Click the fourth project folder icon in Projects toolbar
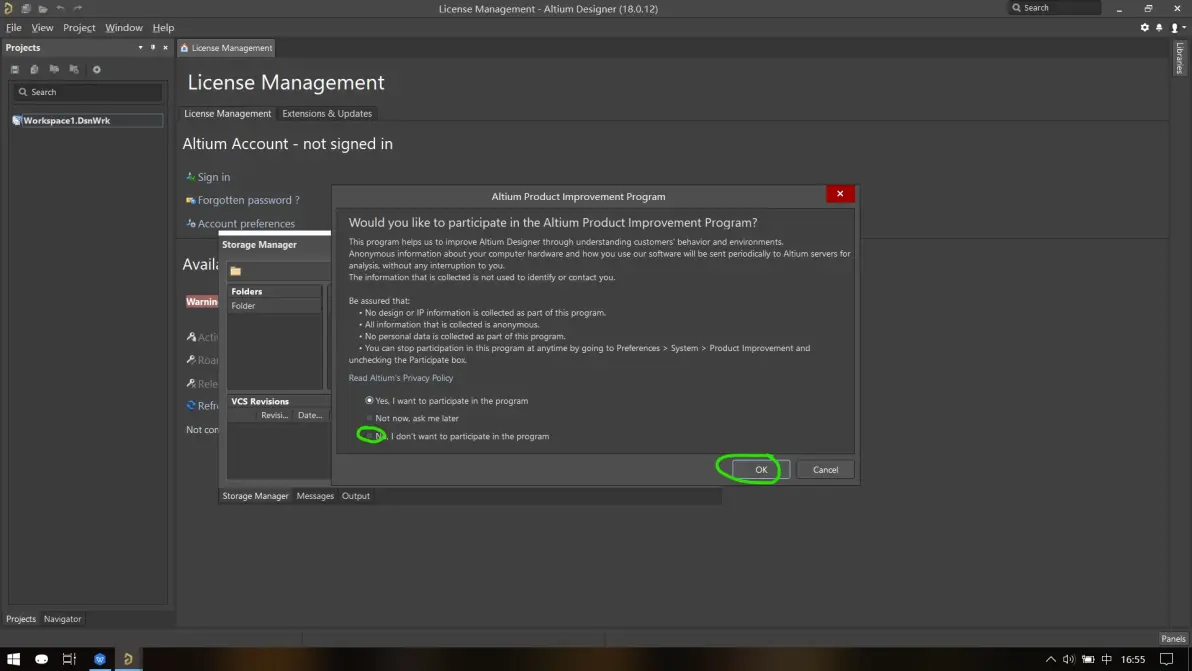The height and width of the screenshot is (671, 1192). [x=74, y=69]
